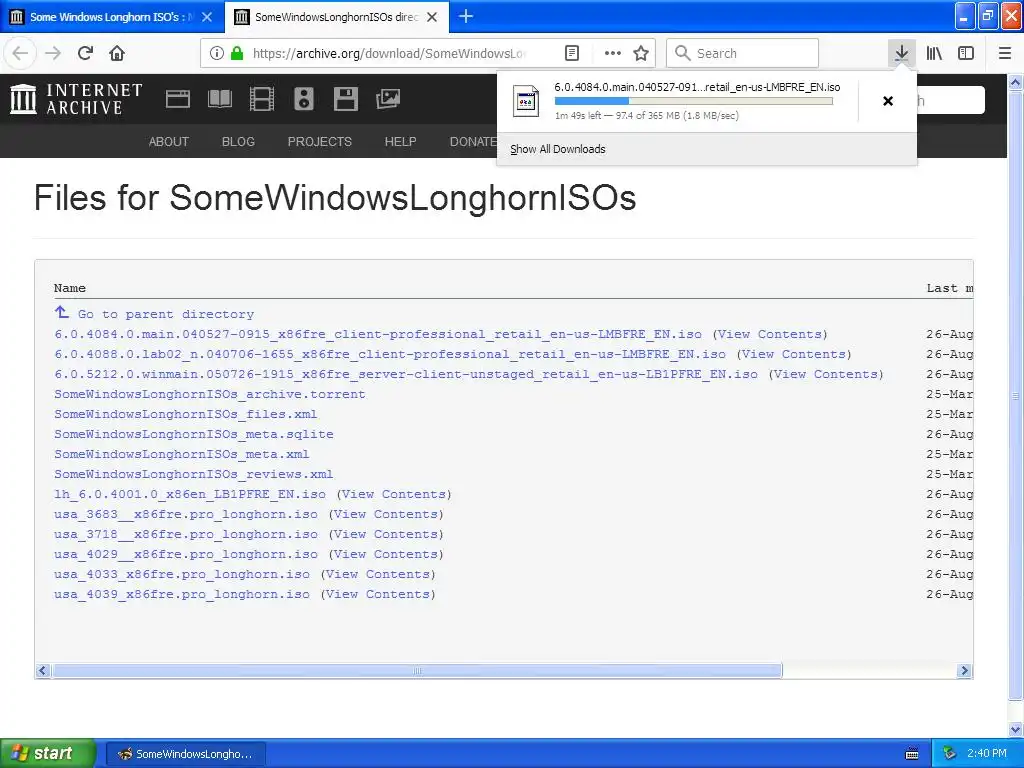Click the 2:40 PM system clock
1024x768 pixels.
coord(987,753)
